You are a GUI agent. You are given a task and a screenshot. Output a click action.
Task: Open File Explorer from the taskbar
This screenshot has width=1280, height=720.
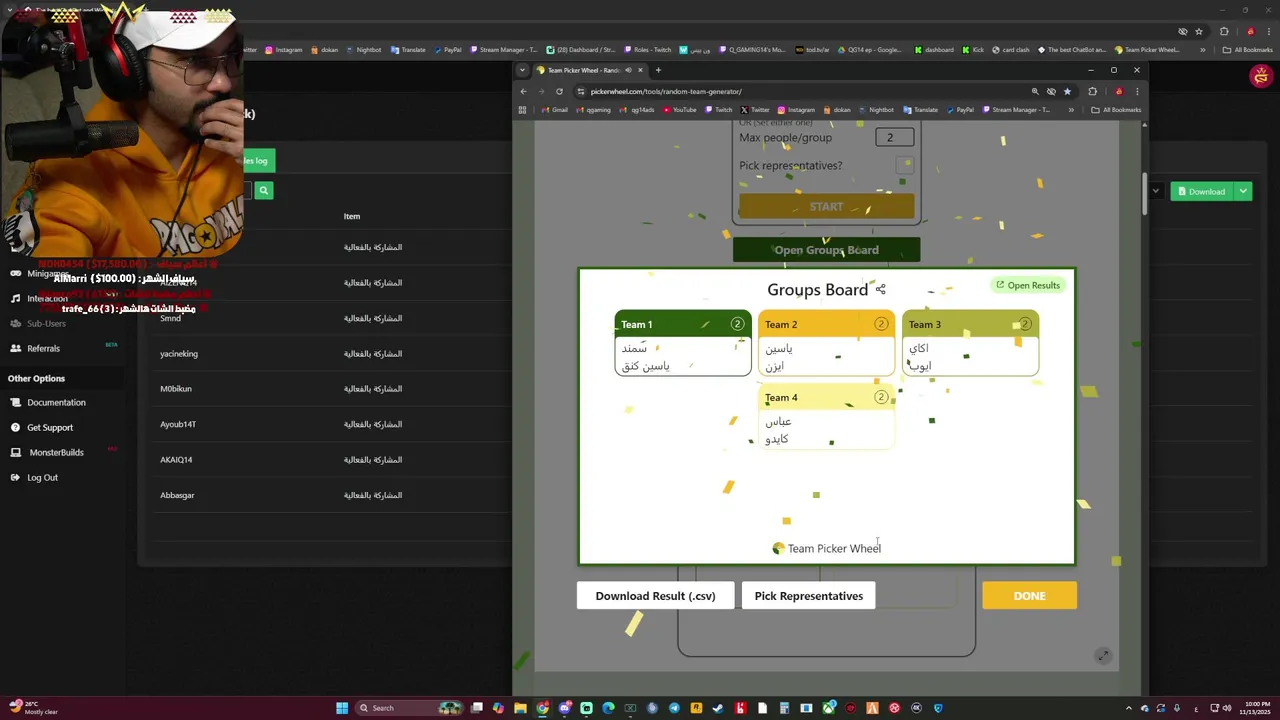(520, 708)
